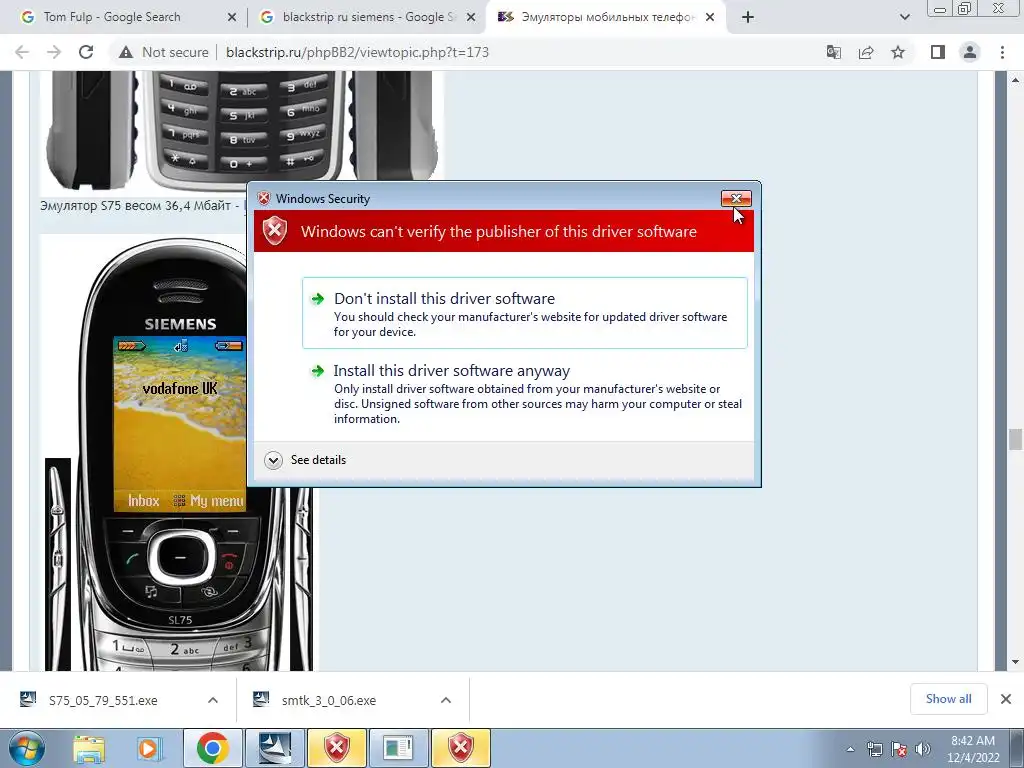This screenshot has height=768, width=1024.
Task: Open the clock showing 8:42 AM
Action: [x=973, y=749]
